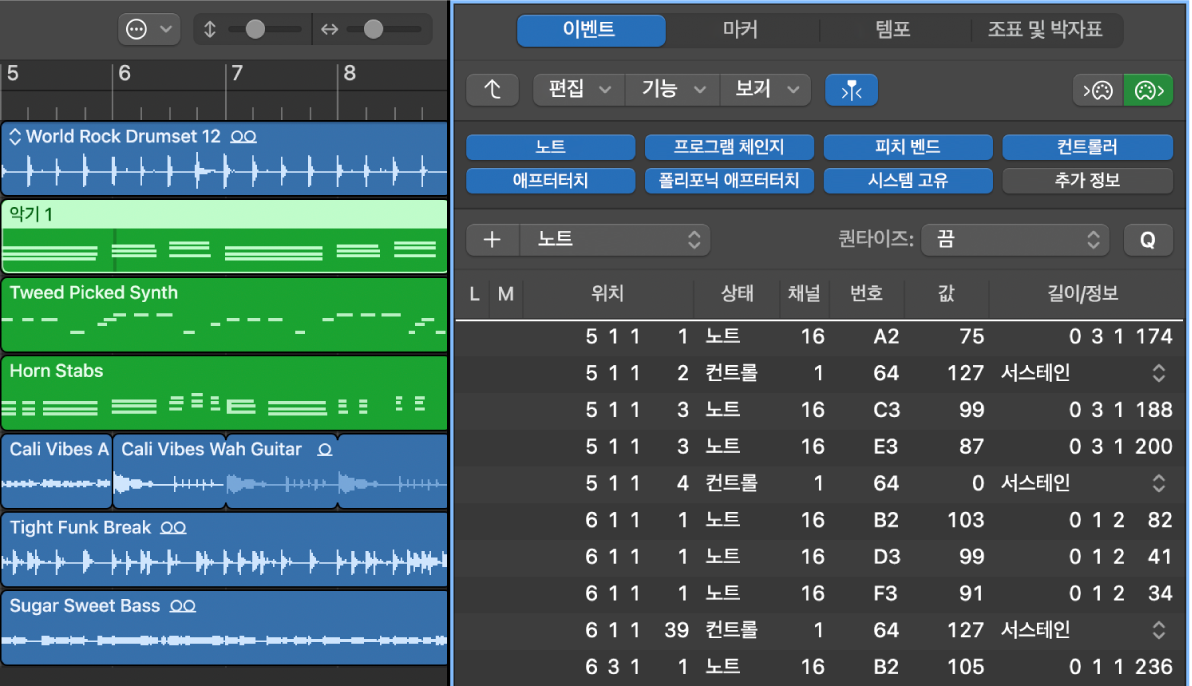The height and width of the screenshot is (686, 1192).
Task: Click the 추가 정보 button
Action: tap(1088, 181)
